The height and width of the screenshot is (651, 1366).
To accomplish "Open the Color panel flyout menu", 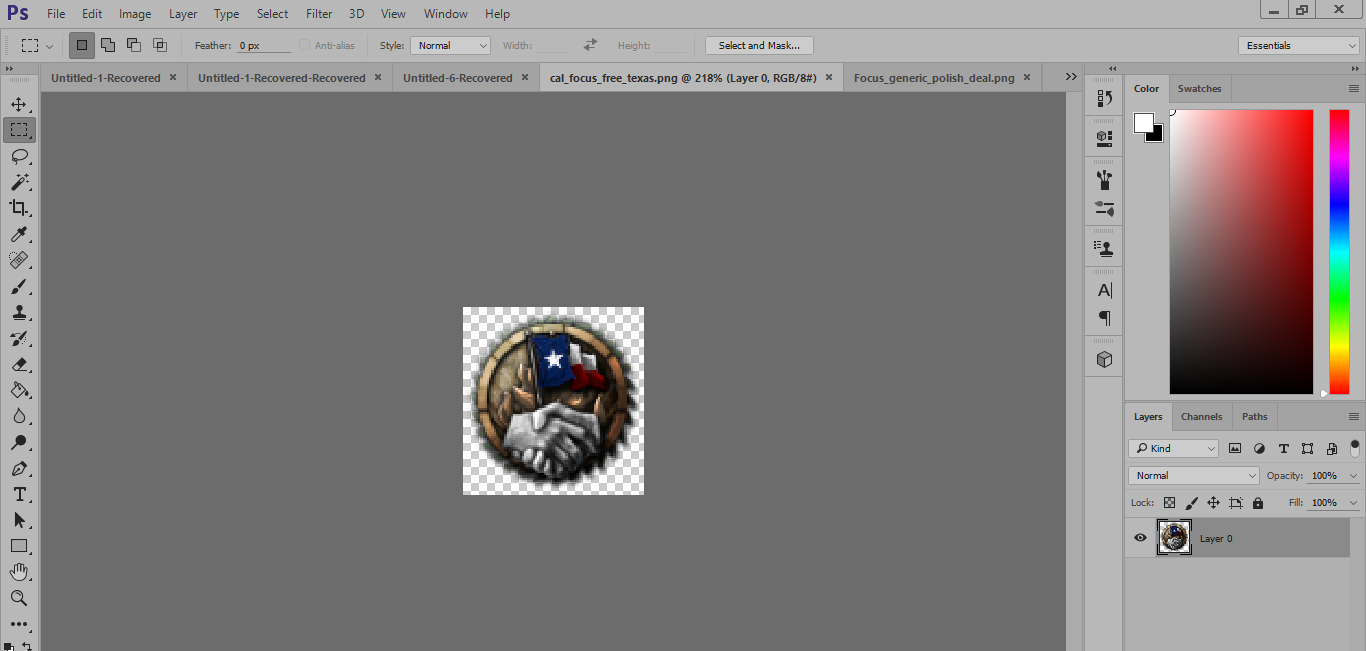I will pos(1354,89).
